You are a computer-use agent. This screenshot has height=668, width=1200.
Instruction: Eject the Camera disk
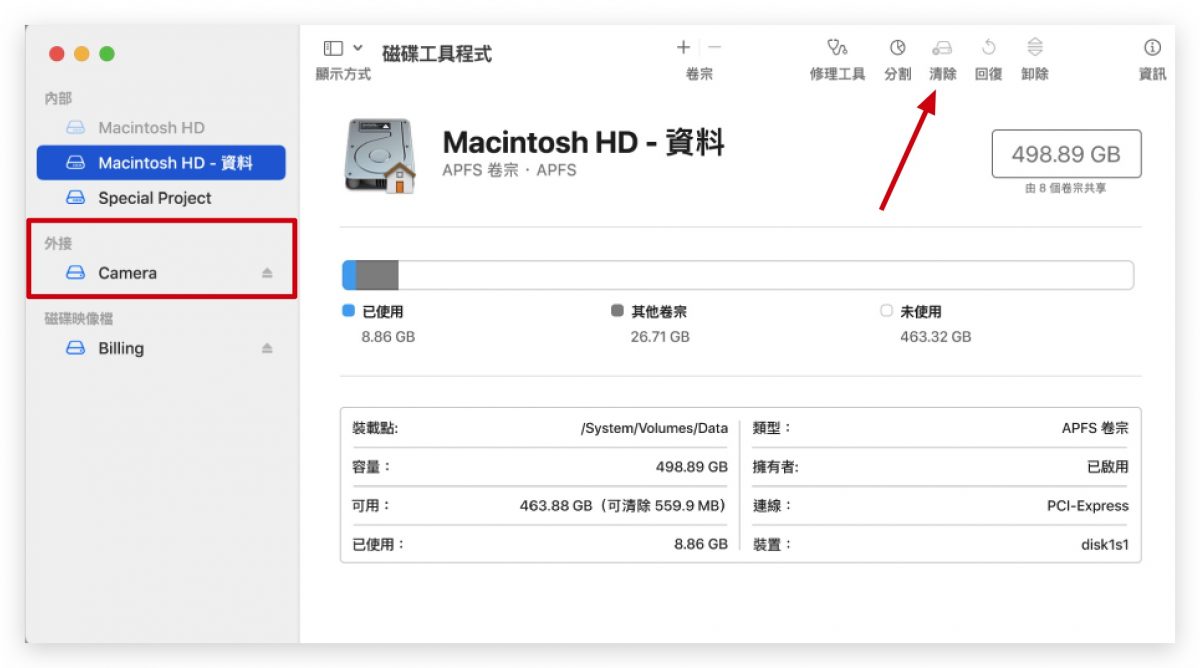[x=267, y=273]
